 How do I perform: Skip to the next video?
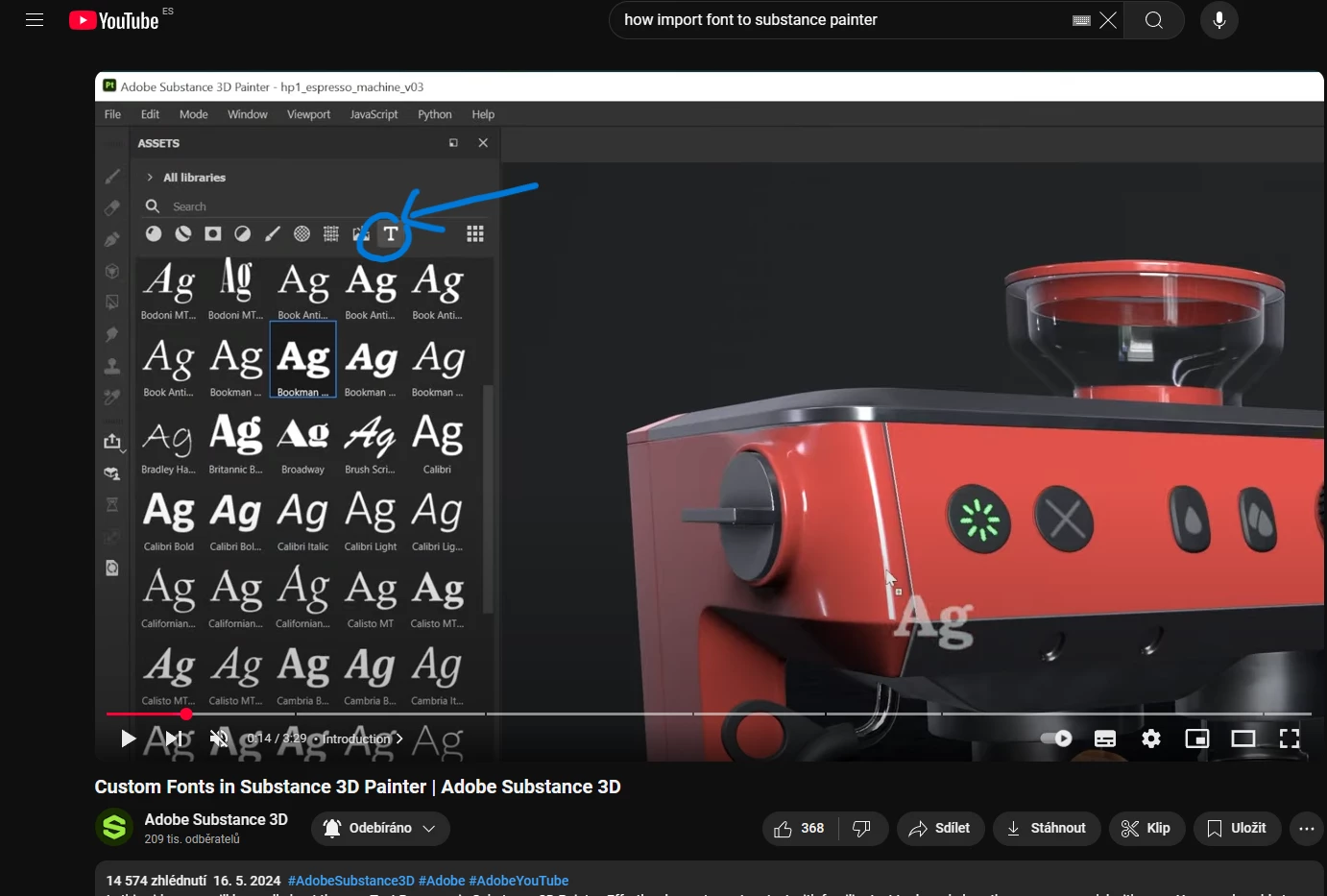174,739
